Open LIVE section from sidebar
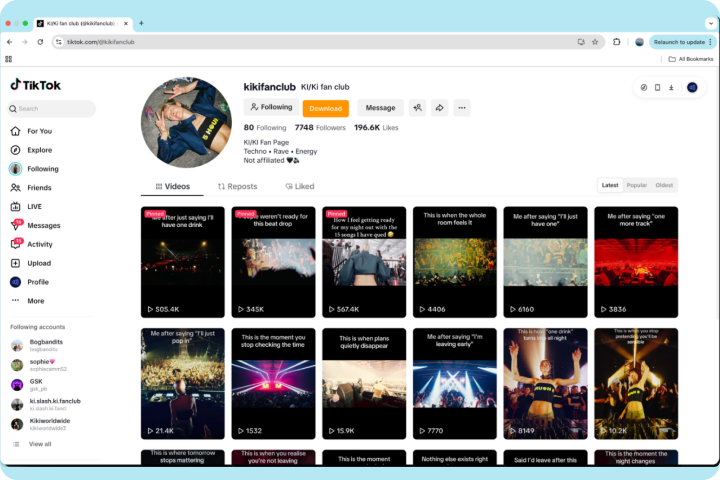 [34, 206]
